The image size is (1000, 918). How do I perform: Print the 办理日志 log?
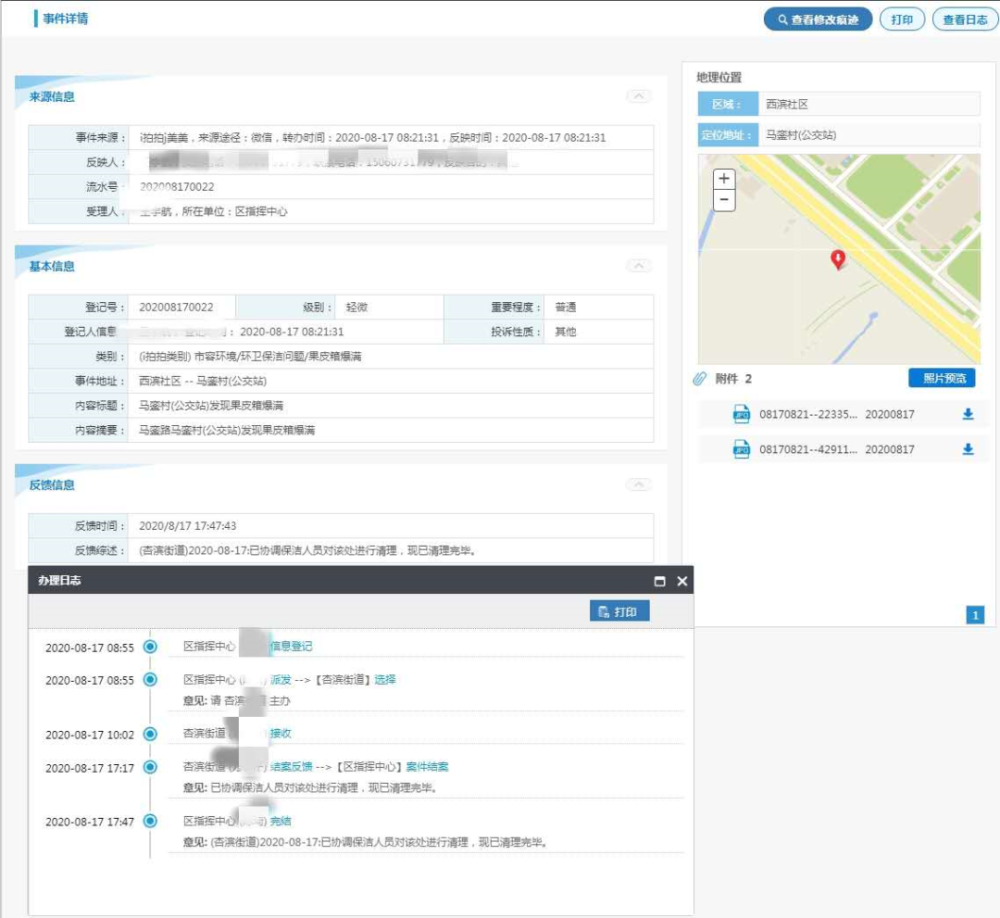[x=619, y=611]
